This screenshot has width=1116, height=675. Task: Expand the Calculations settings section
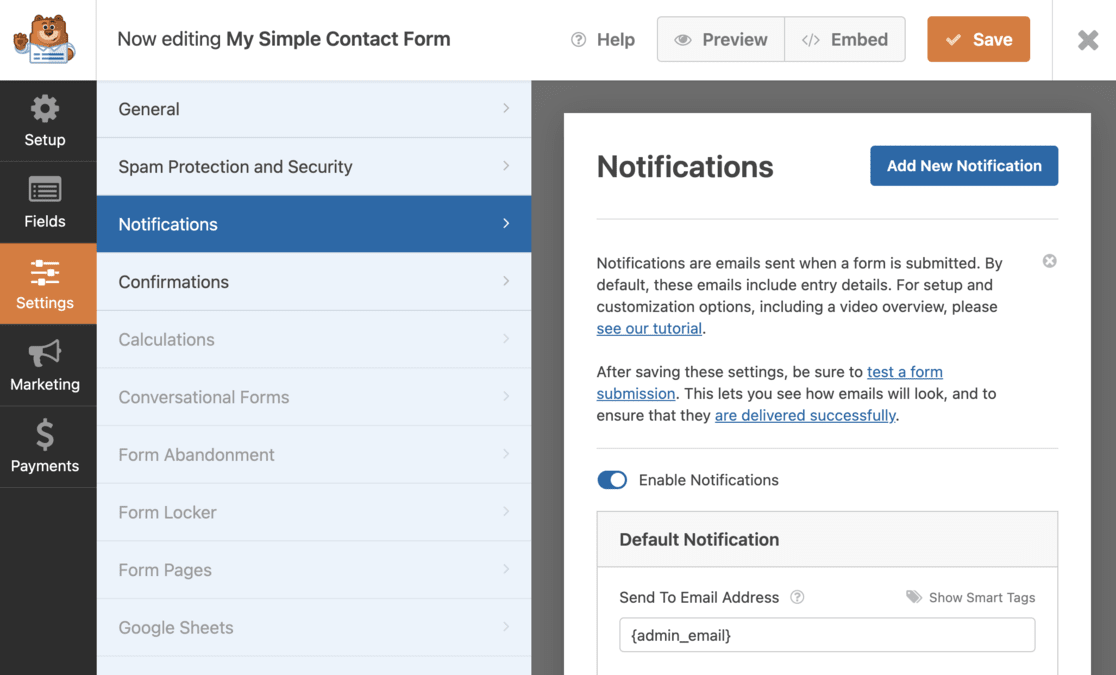coord(313,339)
